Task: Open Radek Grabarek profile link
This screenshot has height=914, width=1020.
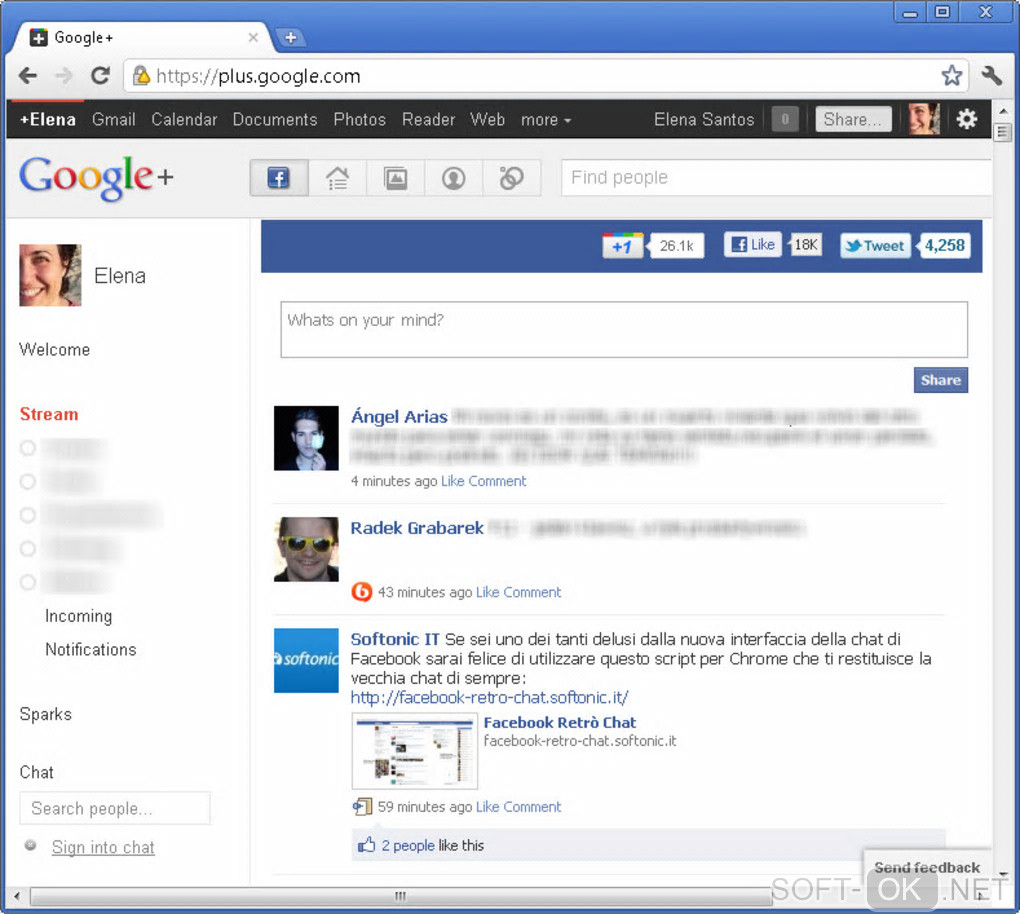Action: 417,528
